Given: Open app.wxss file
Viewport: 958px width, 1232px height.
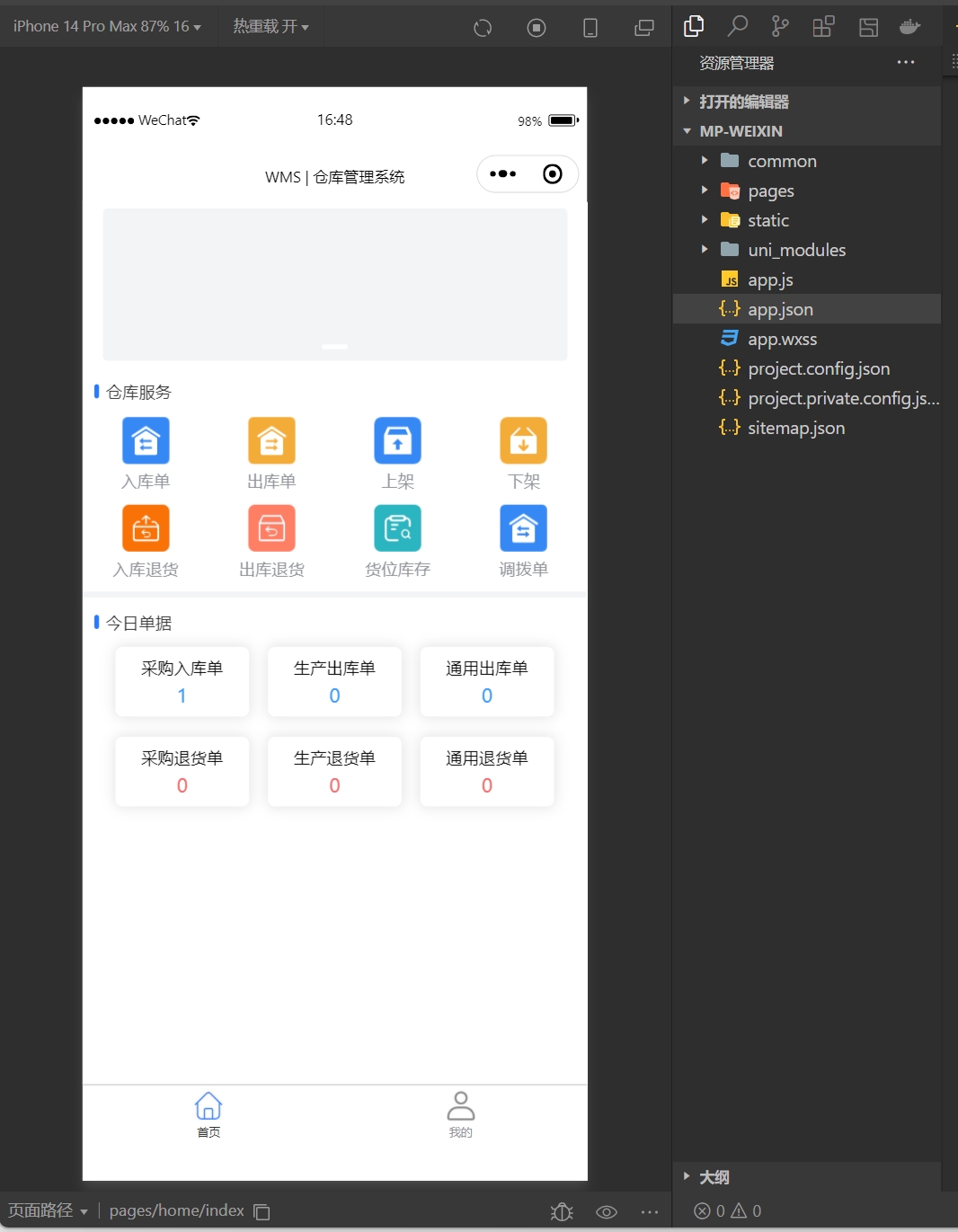Looking at the screenshot, I should [x=807, y=339].
